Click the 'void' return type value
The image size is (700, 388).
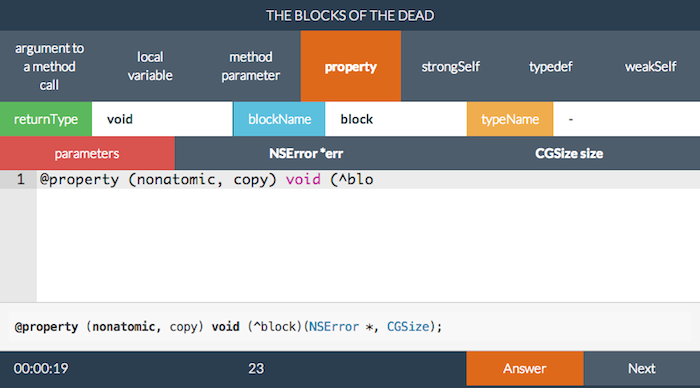tap(162, 119)
